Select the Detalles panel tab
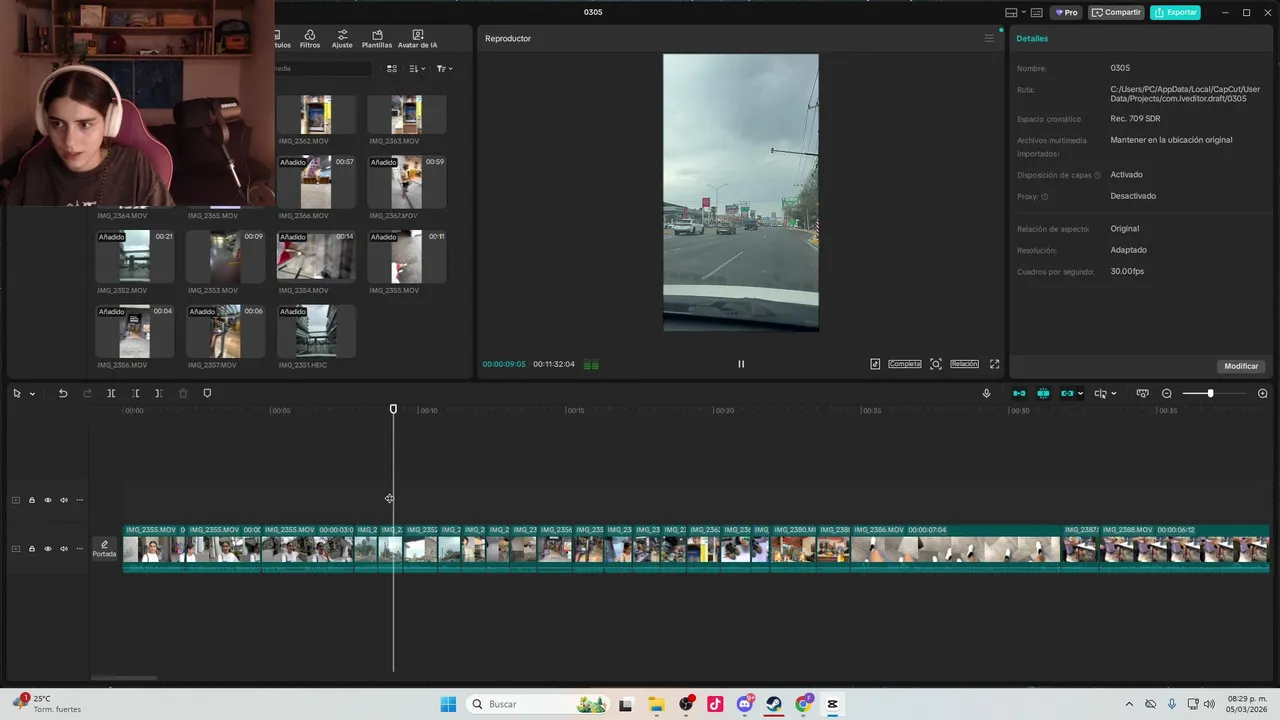 (x=1032, y=39)
